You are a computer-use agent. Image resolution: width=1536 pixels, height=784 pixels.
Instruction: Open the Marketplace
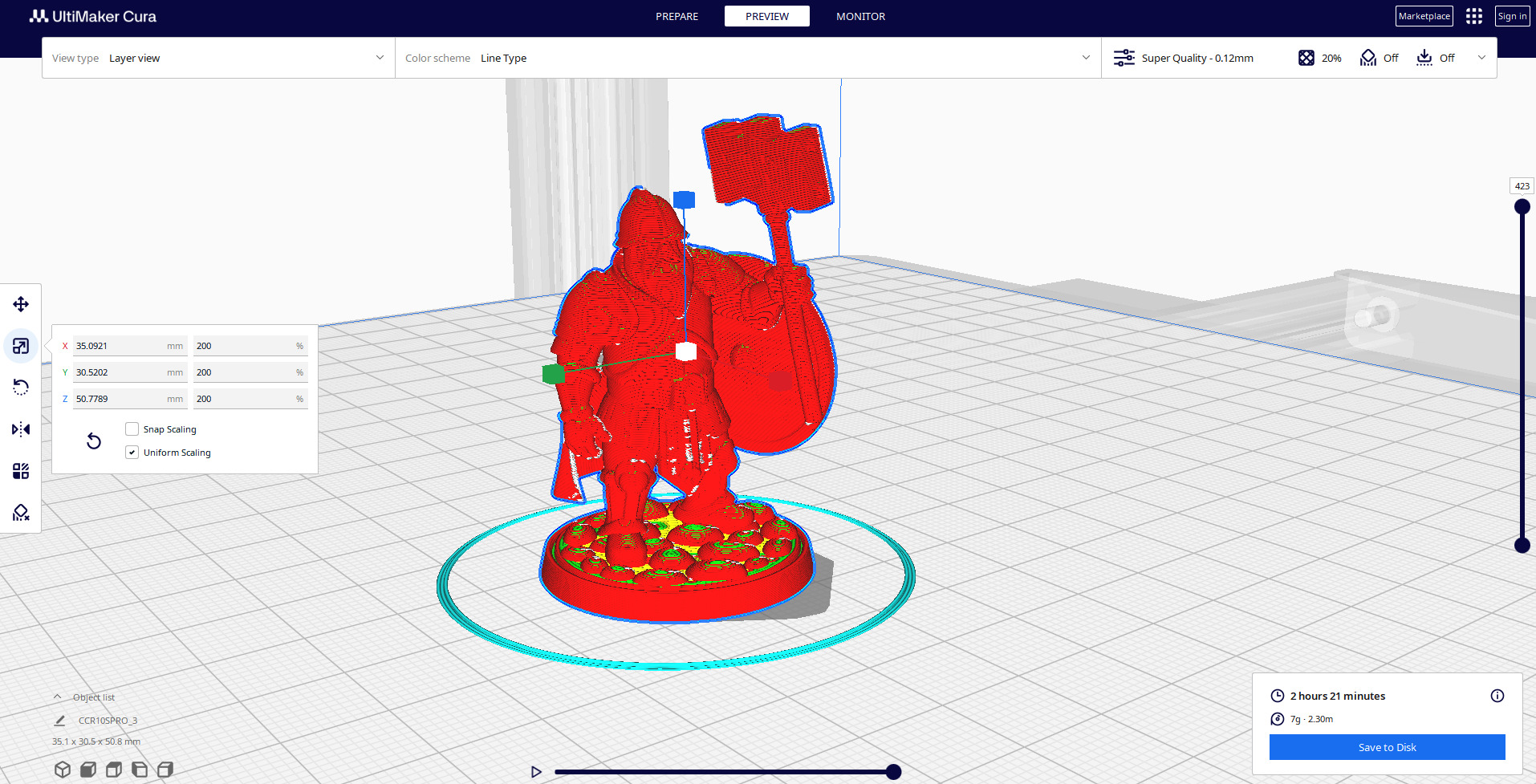click(1424, 16)
